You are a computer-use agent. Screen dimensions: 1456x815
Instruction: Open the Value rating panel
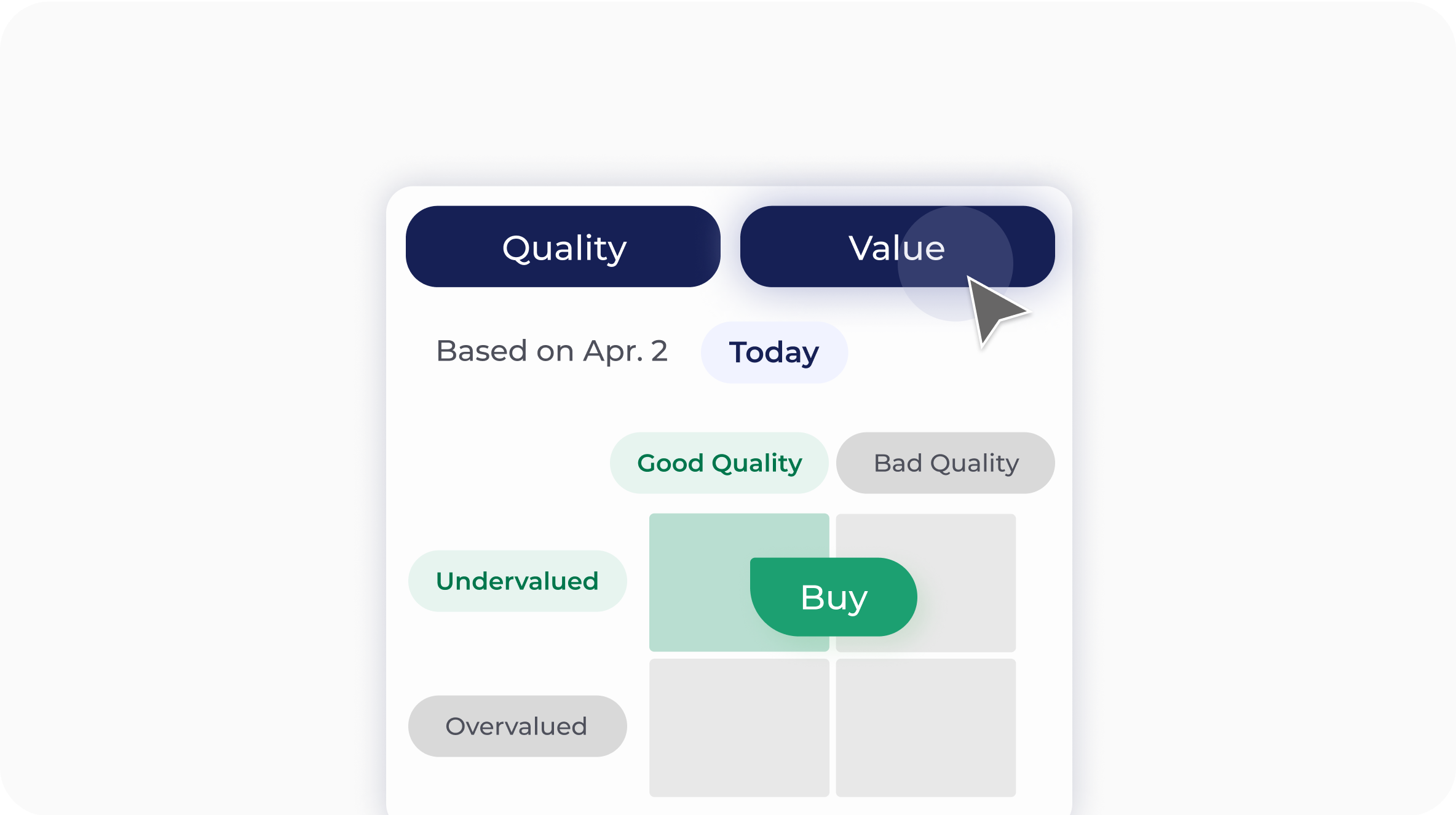(896, 247)
